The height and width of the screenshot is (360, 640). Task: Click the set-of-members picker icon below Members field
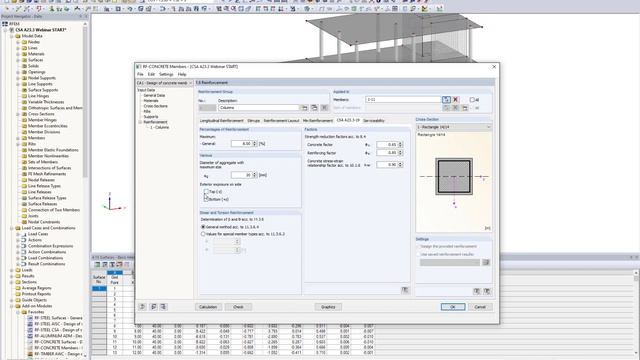click(x=446, y=108)
